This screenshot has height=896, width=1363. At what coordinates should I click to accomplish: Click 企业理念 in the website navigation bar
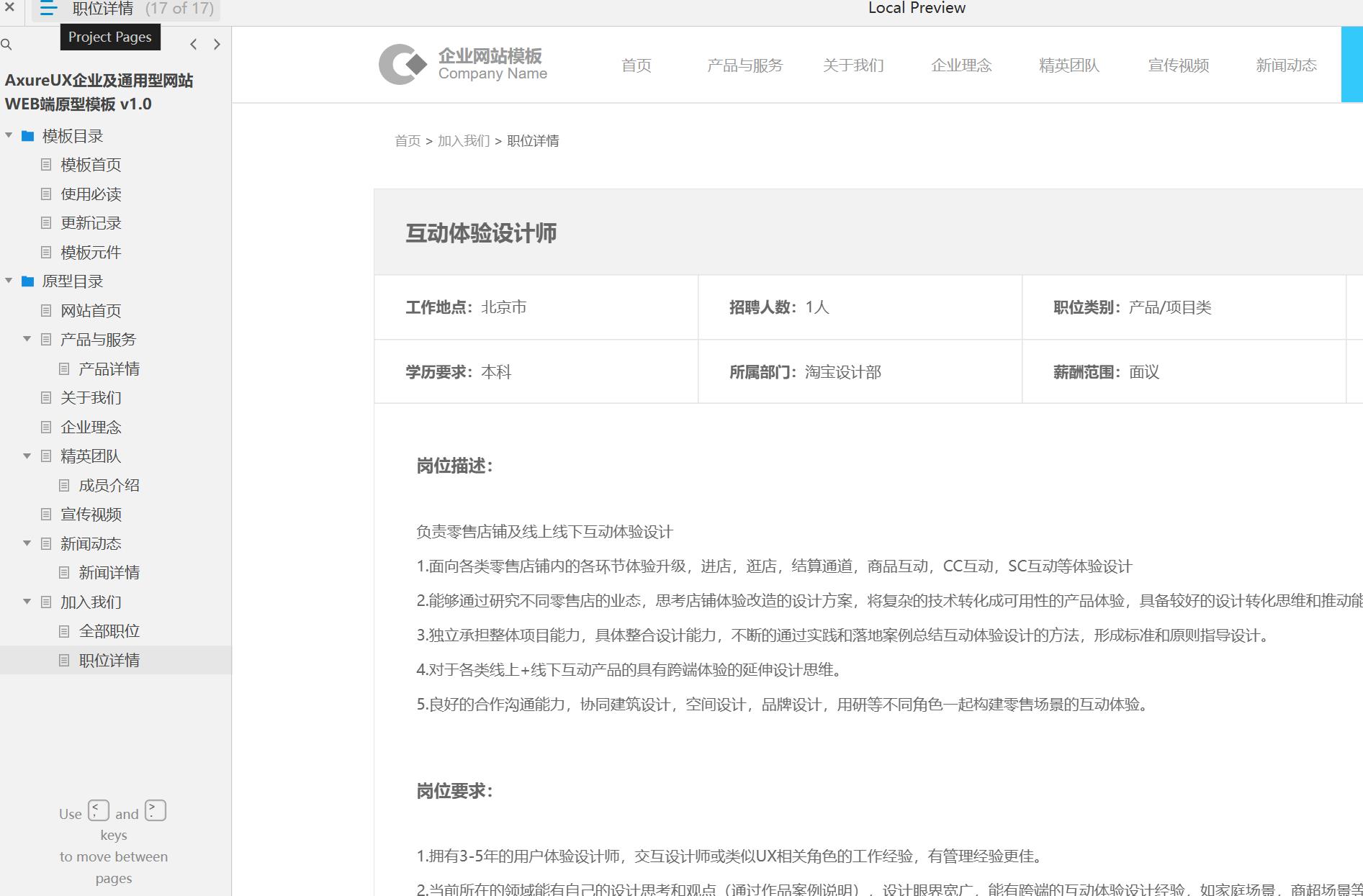point(961,65)
